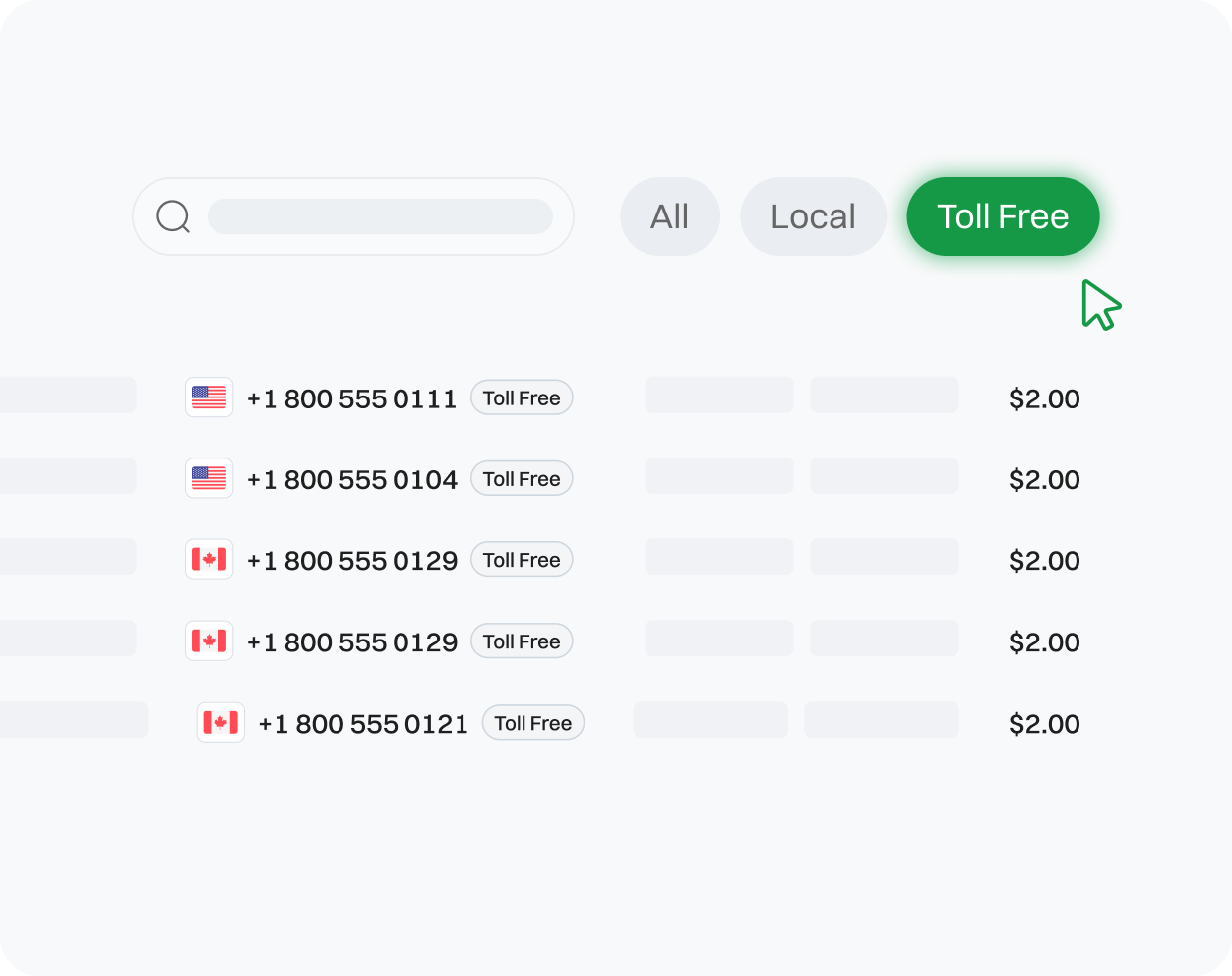This screenshot has width=1232, height=976.
Task: Click Toll Free badge next to 0104 number
Action: click(x=522, y=479)
